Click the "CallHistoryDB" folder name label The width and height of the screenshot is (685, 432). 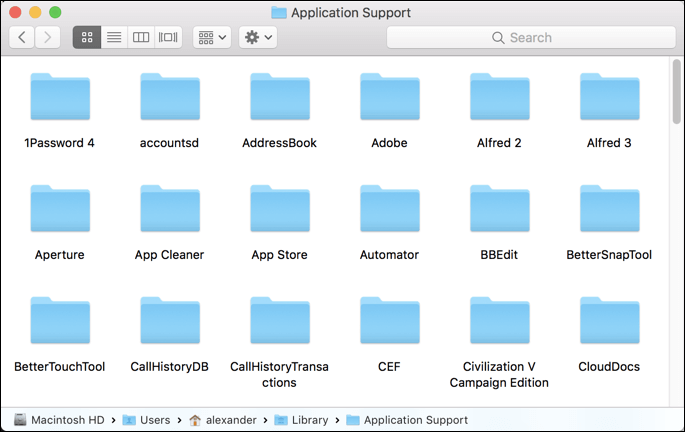[x=170, y=366]
